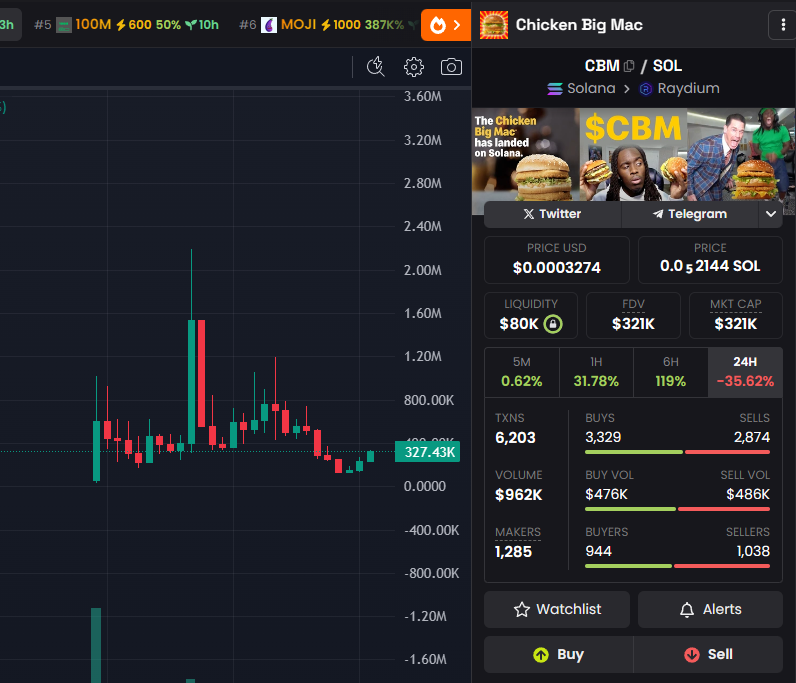
Task: Click the 100M token icon in trending bar
Action: point(63,25)
